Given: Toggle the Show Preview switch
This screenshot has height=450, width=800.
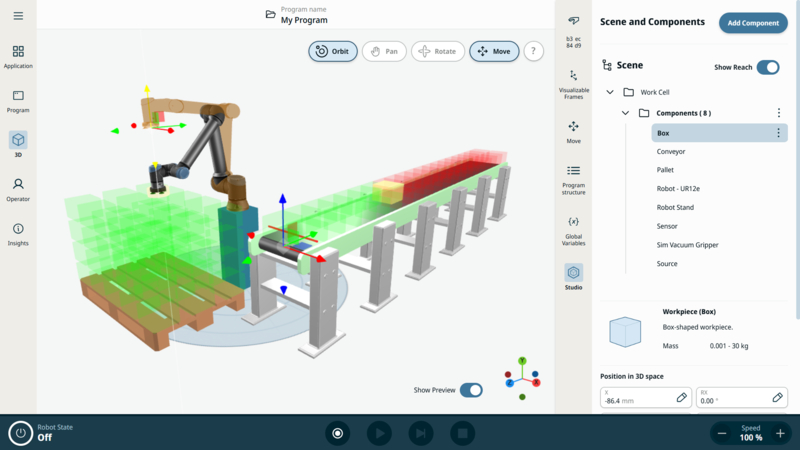Looking at the screenshot, I should [x=471, y=390].
